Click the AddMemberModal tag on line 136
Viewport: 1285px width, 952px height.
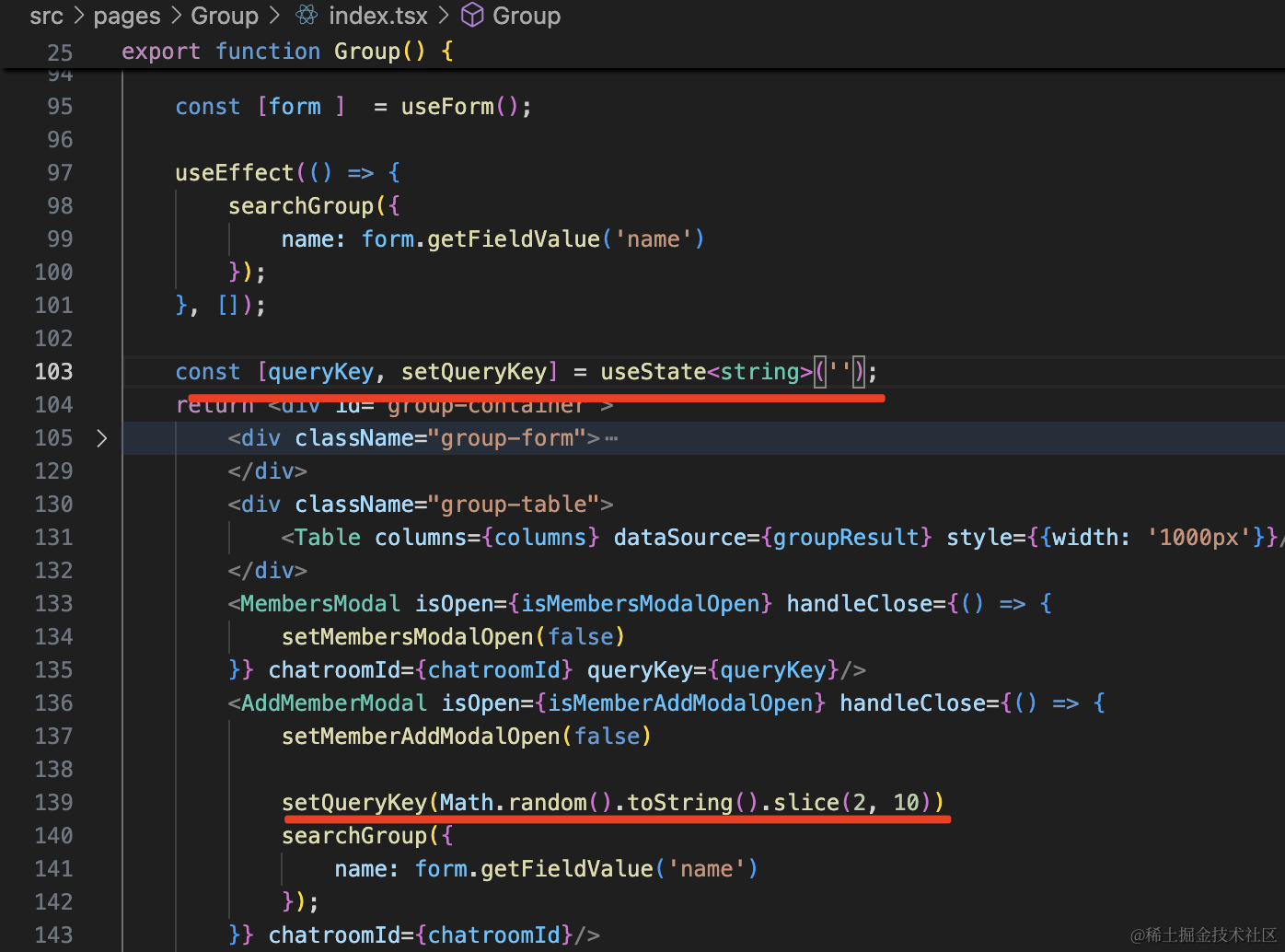click(x=333, y=703)
